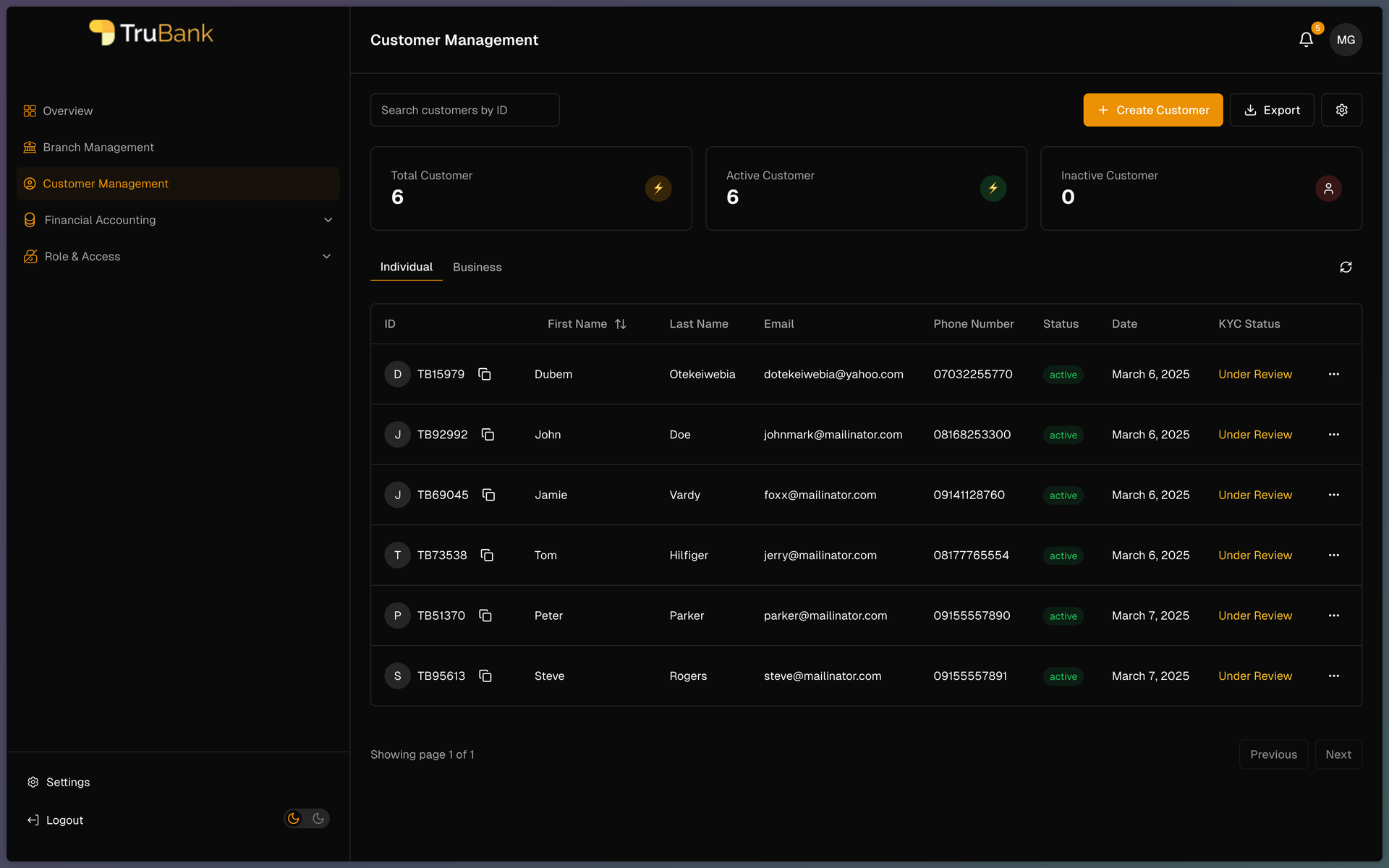Toggle First Name sort order
This screenshot has height=868, width=1389.
point(621,324)
